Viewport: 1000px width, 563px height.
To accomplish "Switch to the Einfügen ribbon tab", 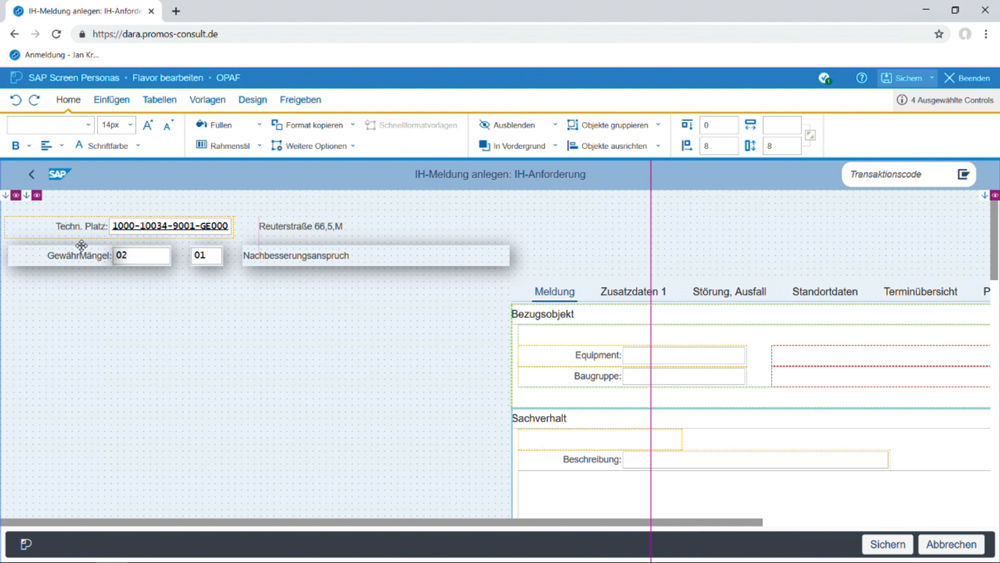I will click(x=111, y=100).
